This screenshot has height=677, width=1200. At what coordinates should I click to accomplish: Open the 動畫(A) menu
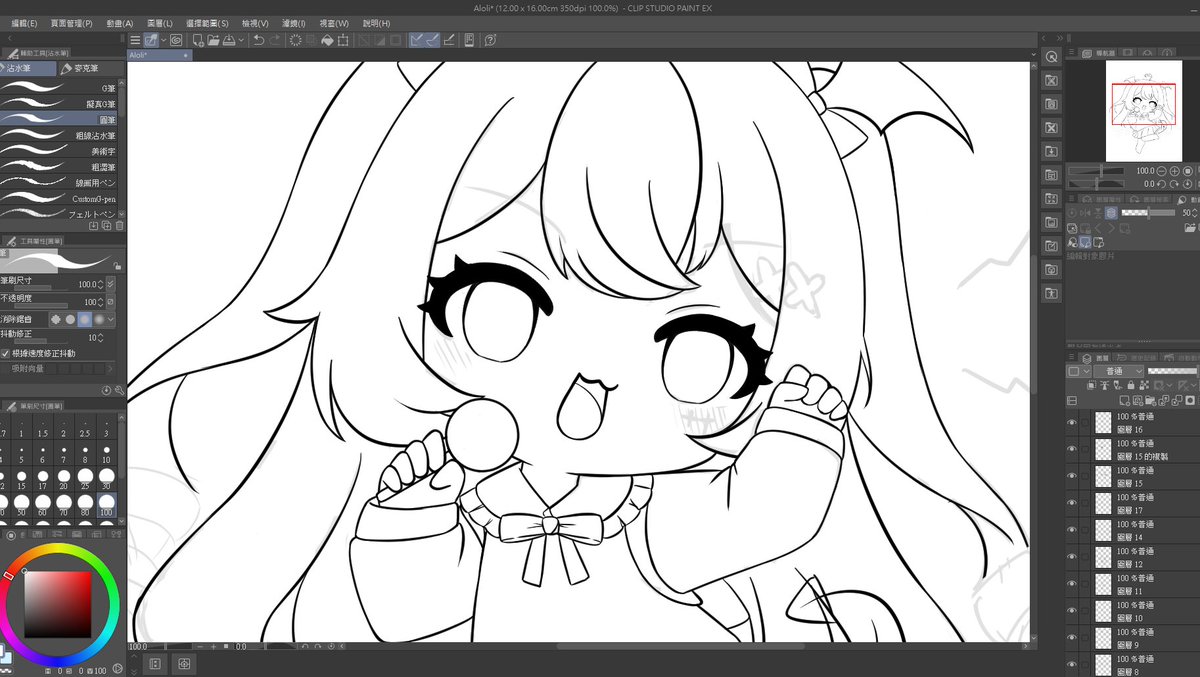tap(120, 23)
